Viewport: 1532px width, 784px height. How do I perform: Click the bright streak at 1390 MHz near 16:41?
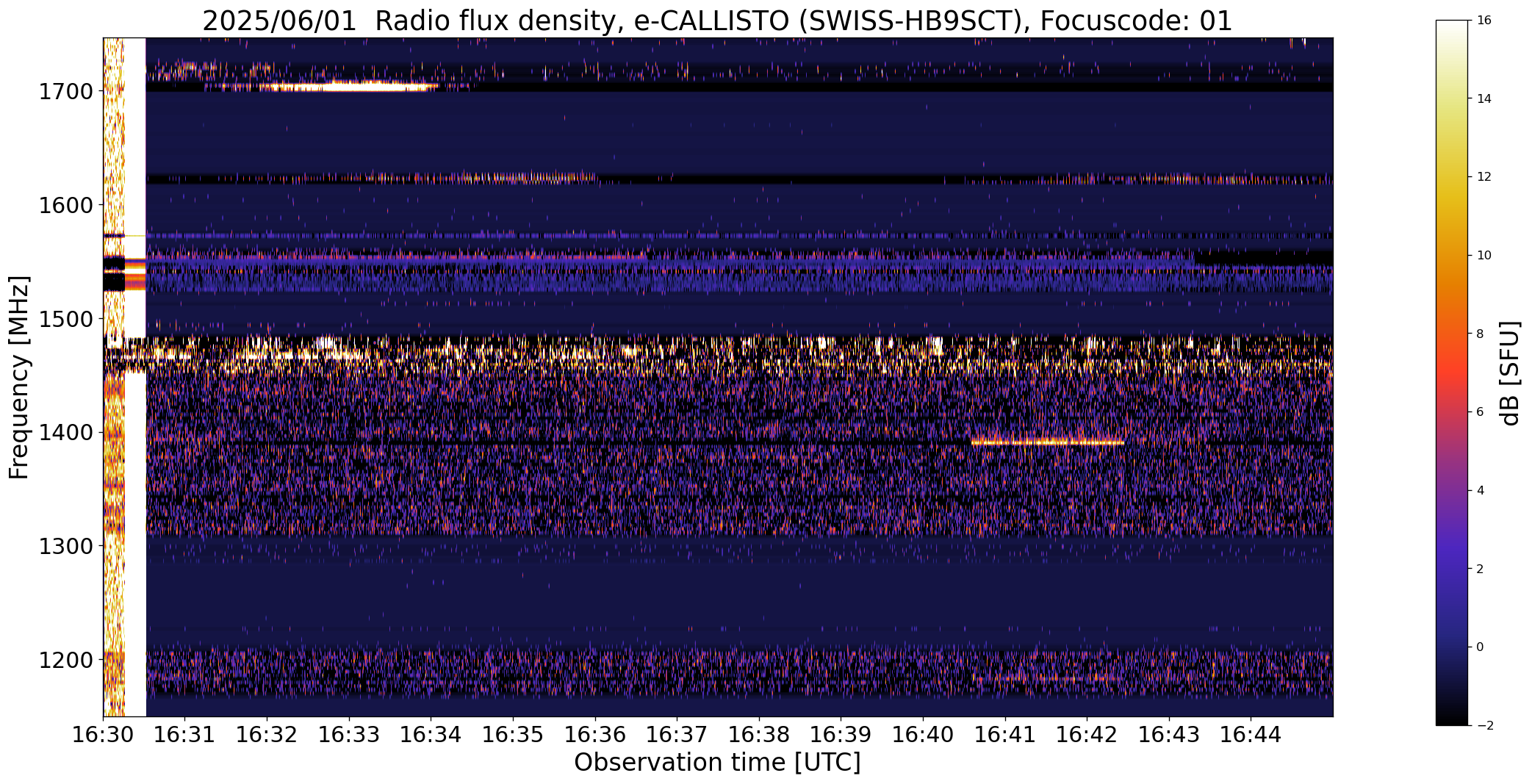1047,442
